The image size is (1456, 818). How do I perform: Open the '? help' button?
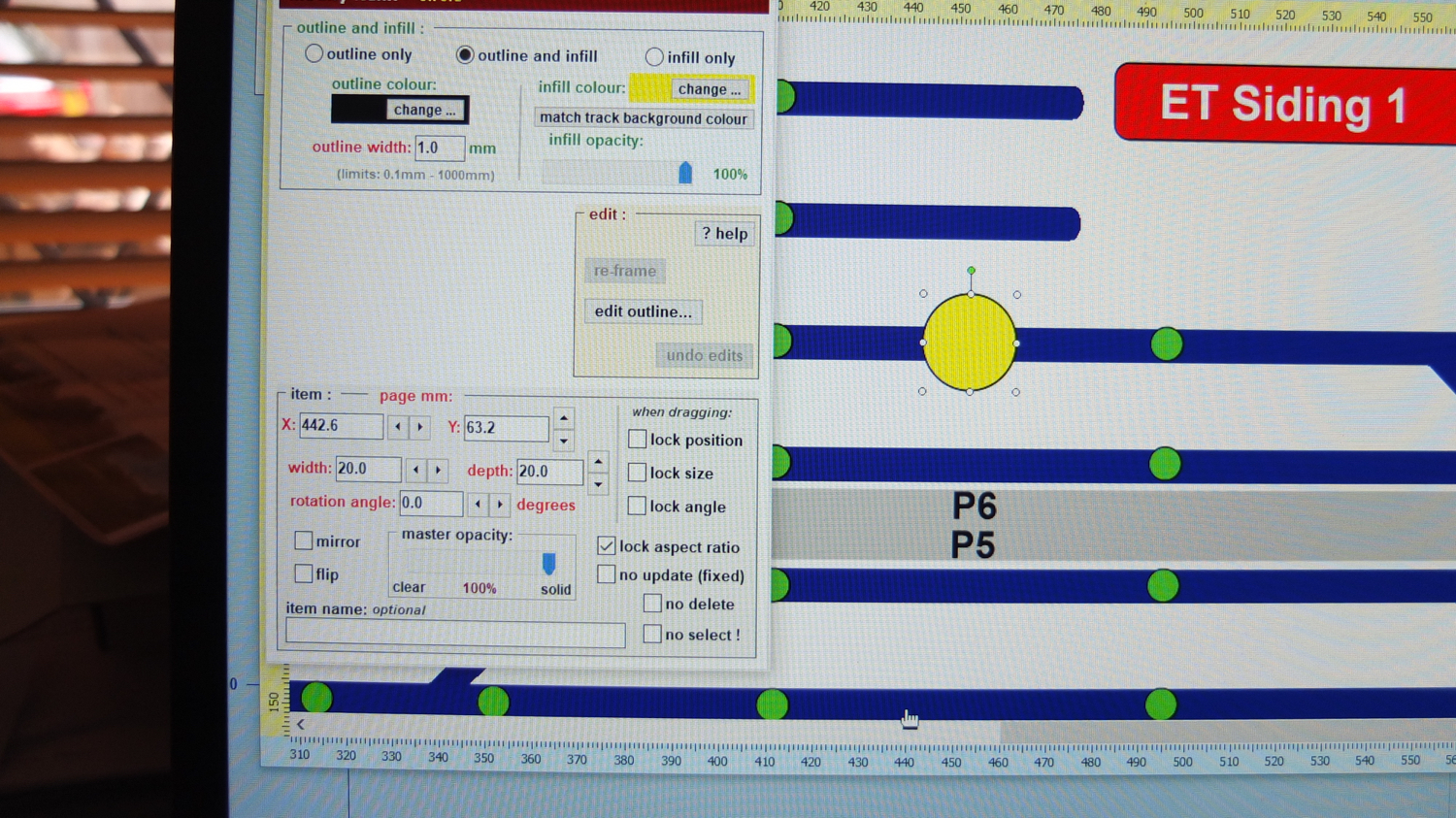(x=725, y=234)
